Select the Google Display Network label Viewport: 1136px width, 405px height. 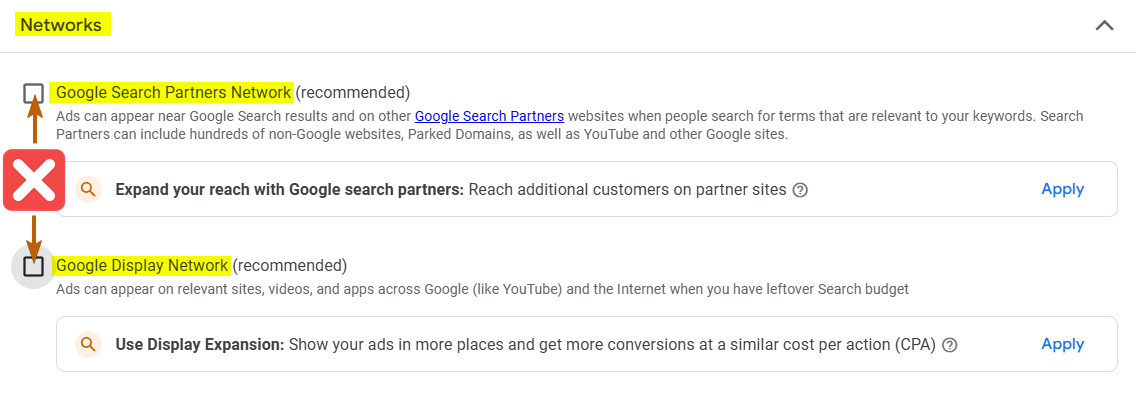click(141, 266)
